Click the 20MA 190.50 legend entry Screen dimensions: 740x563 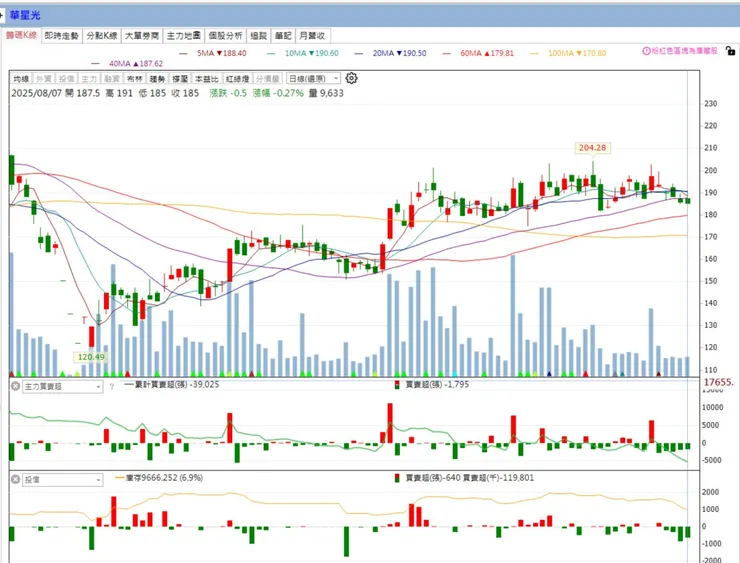tap(391, 53)
